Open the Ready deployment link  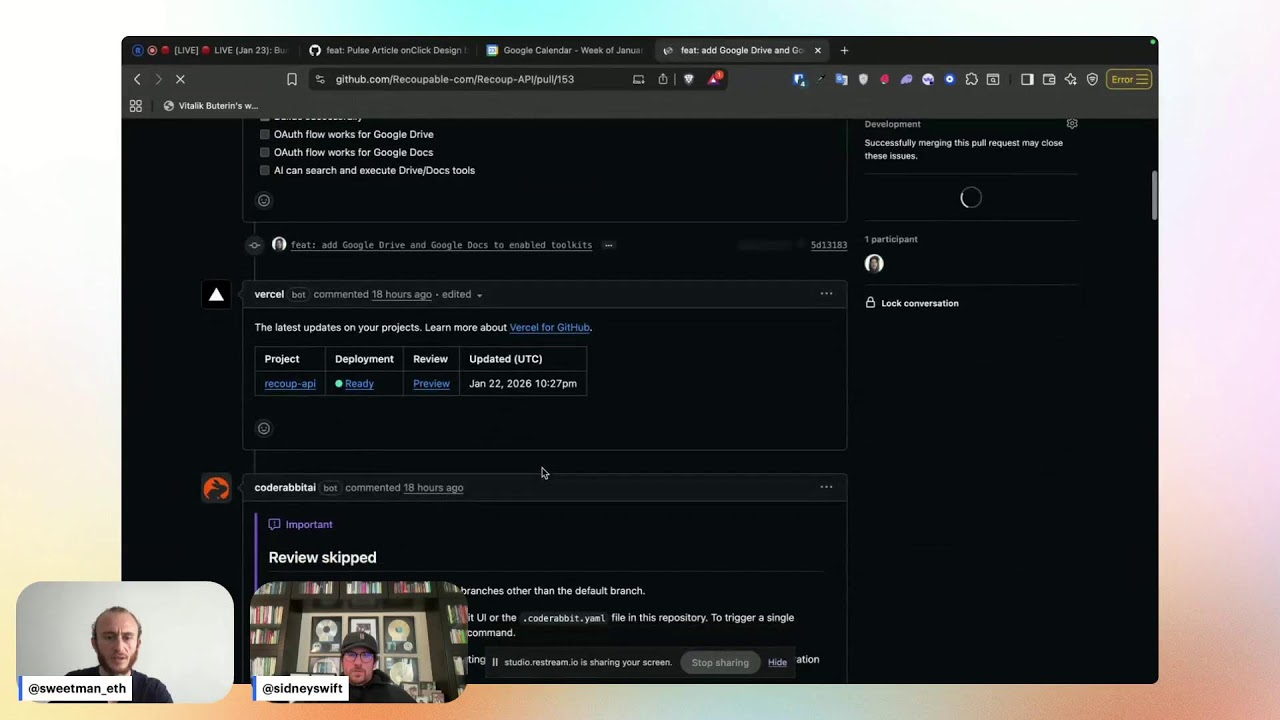pos(359,384)
